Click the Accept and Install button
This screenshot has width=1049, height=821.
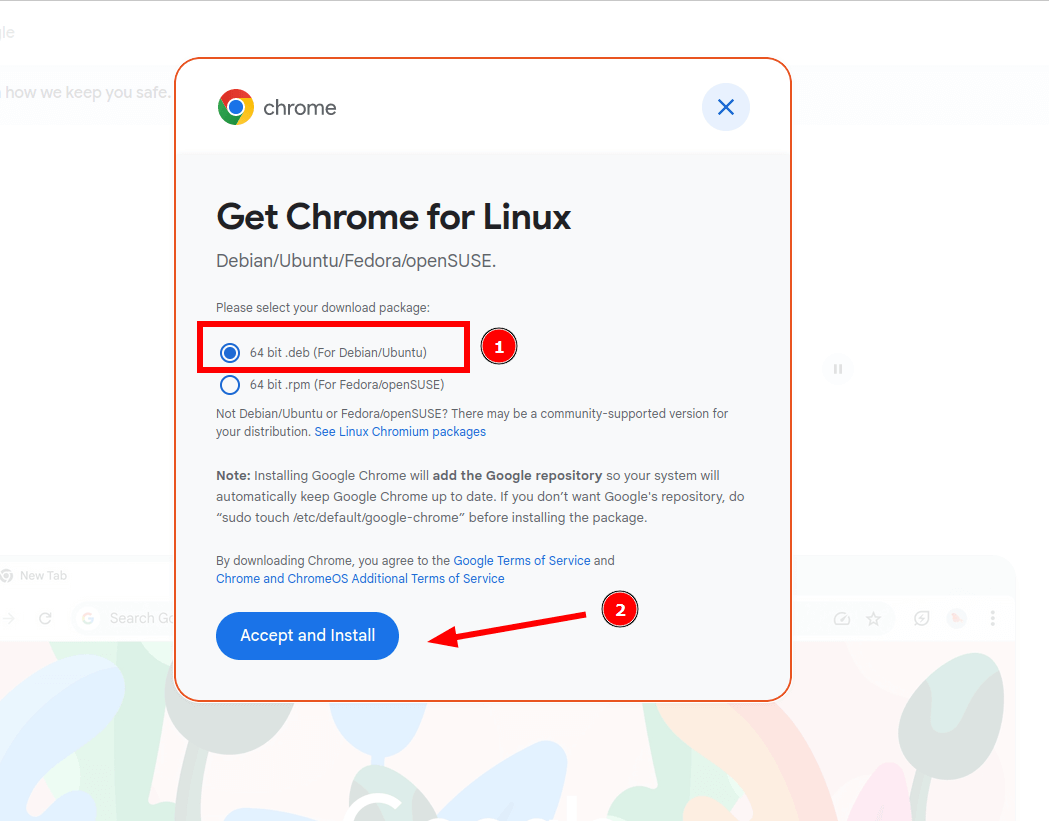pyautogui.click(x=307, y=635)
